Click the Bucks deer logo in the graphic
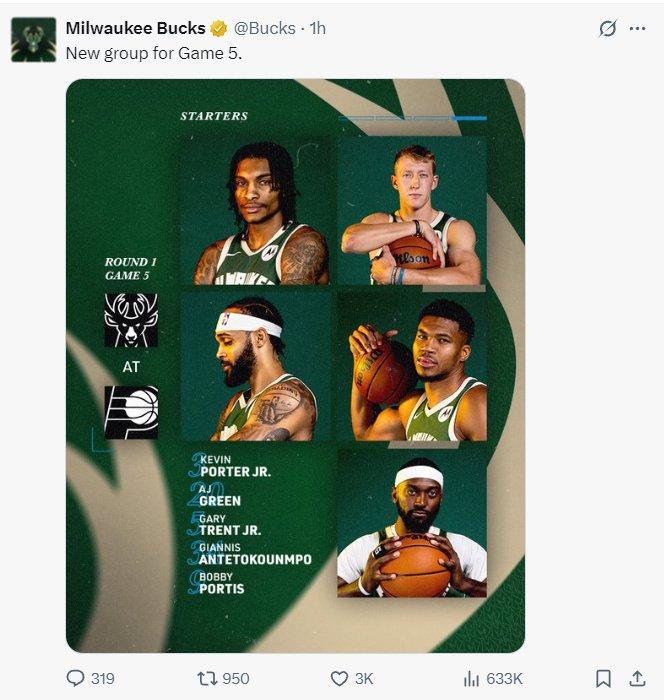This screenshot has width=664, height=700. click(x=131, y=320)
